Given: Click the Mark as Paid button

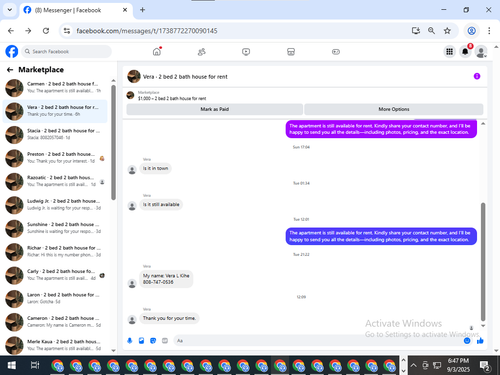Looking at the screenshot, I should click(x=215, y=109).
